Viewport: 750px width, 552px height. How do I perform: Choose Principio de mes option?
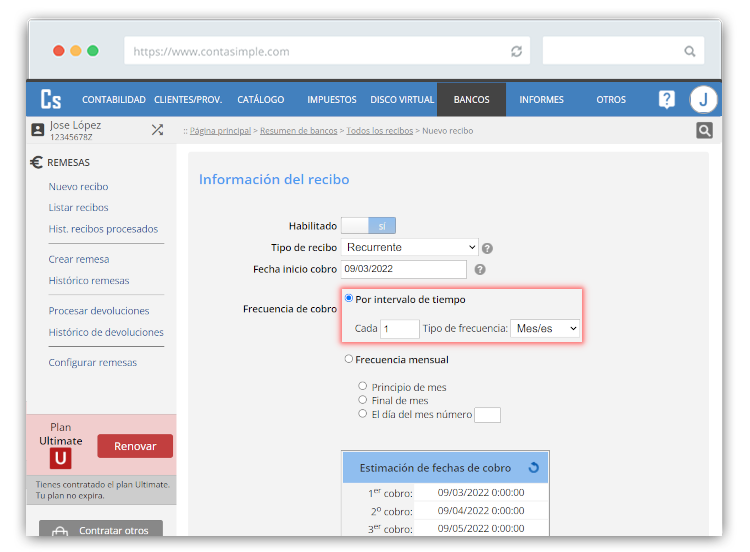(363, 386)
